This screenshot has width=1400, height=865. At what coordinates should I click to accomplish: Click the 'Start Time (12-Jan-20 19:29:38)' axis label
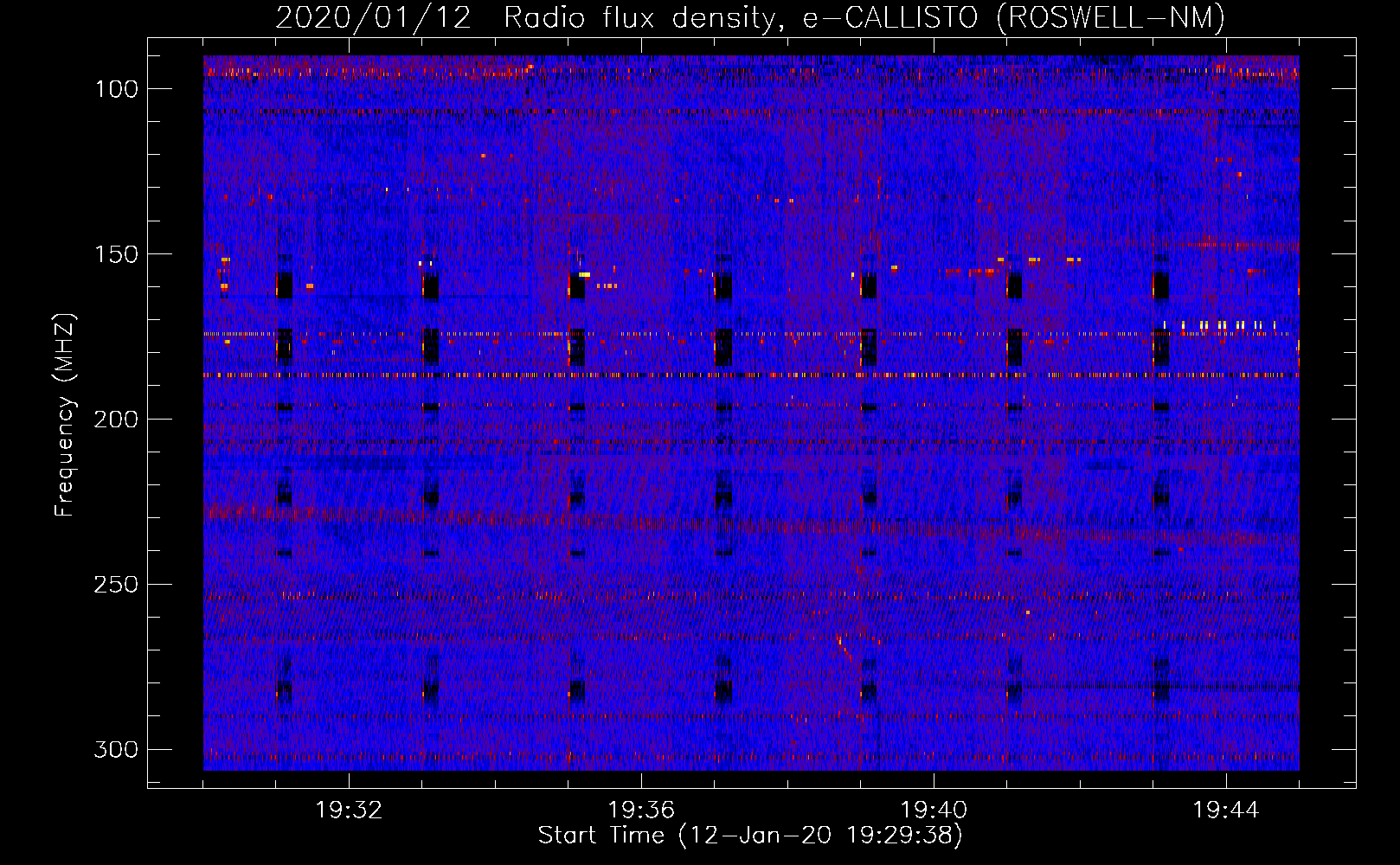pos(750,836)
